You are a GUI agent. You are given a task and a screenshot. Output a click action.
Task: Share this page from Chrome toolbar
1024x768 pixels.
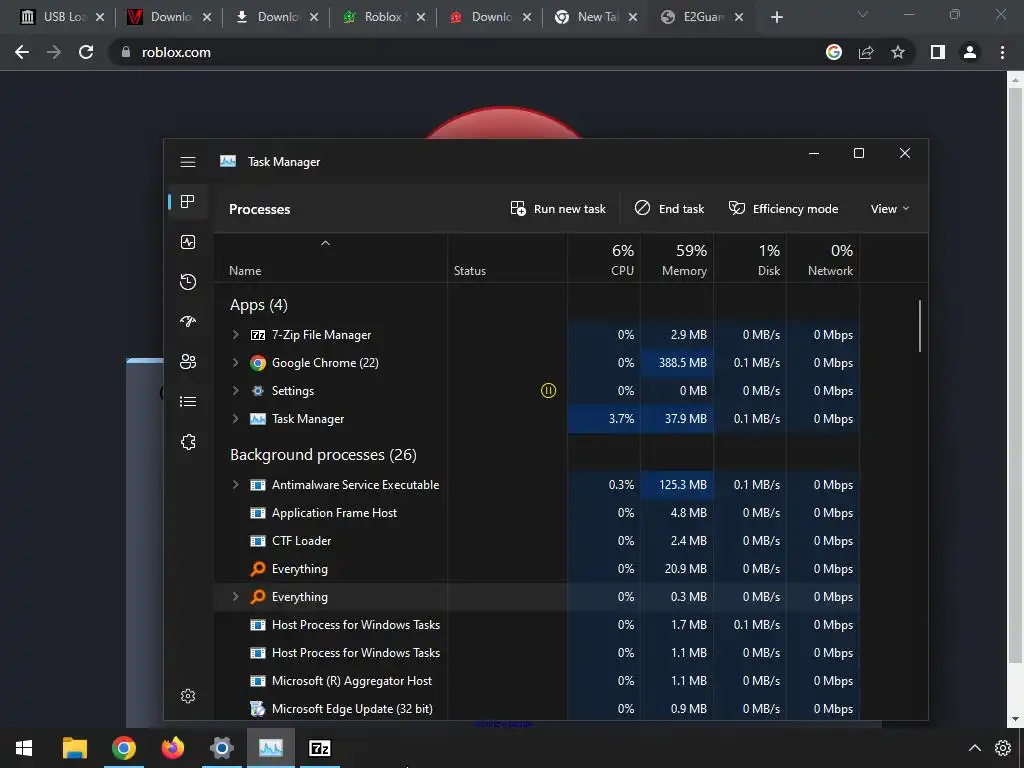coord(866,52)
